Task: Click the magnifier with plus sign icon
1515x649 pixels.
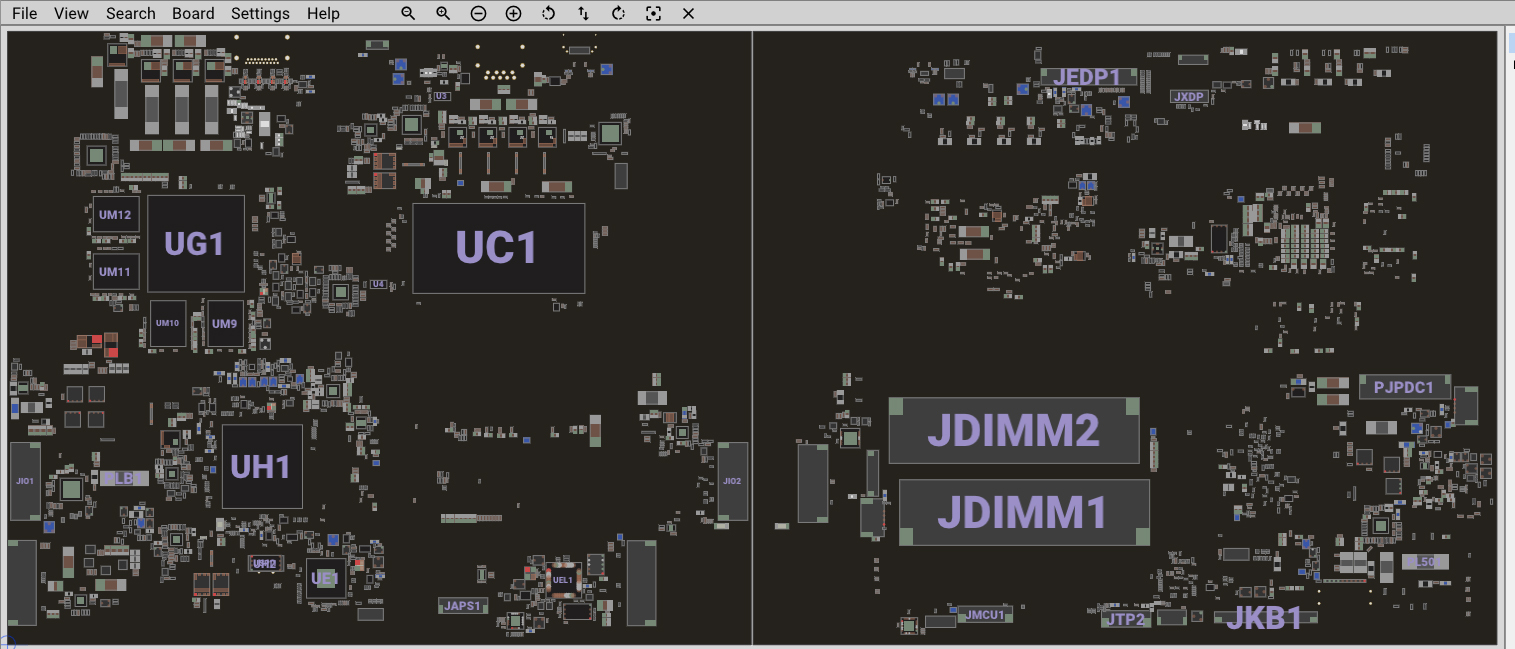Action: click(443, 14)
